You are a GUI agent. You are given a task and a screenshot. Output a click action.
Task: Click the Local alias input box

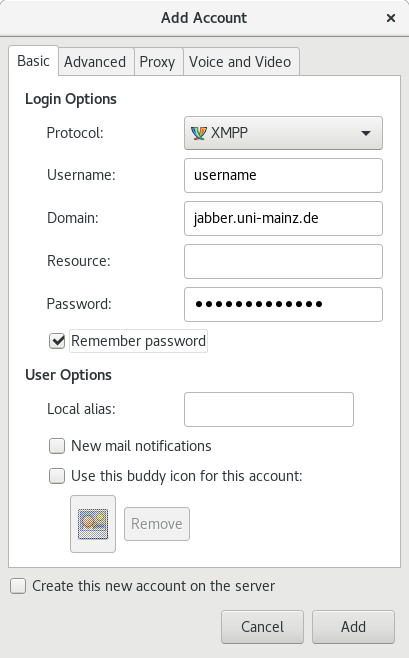tap(269, 409)
